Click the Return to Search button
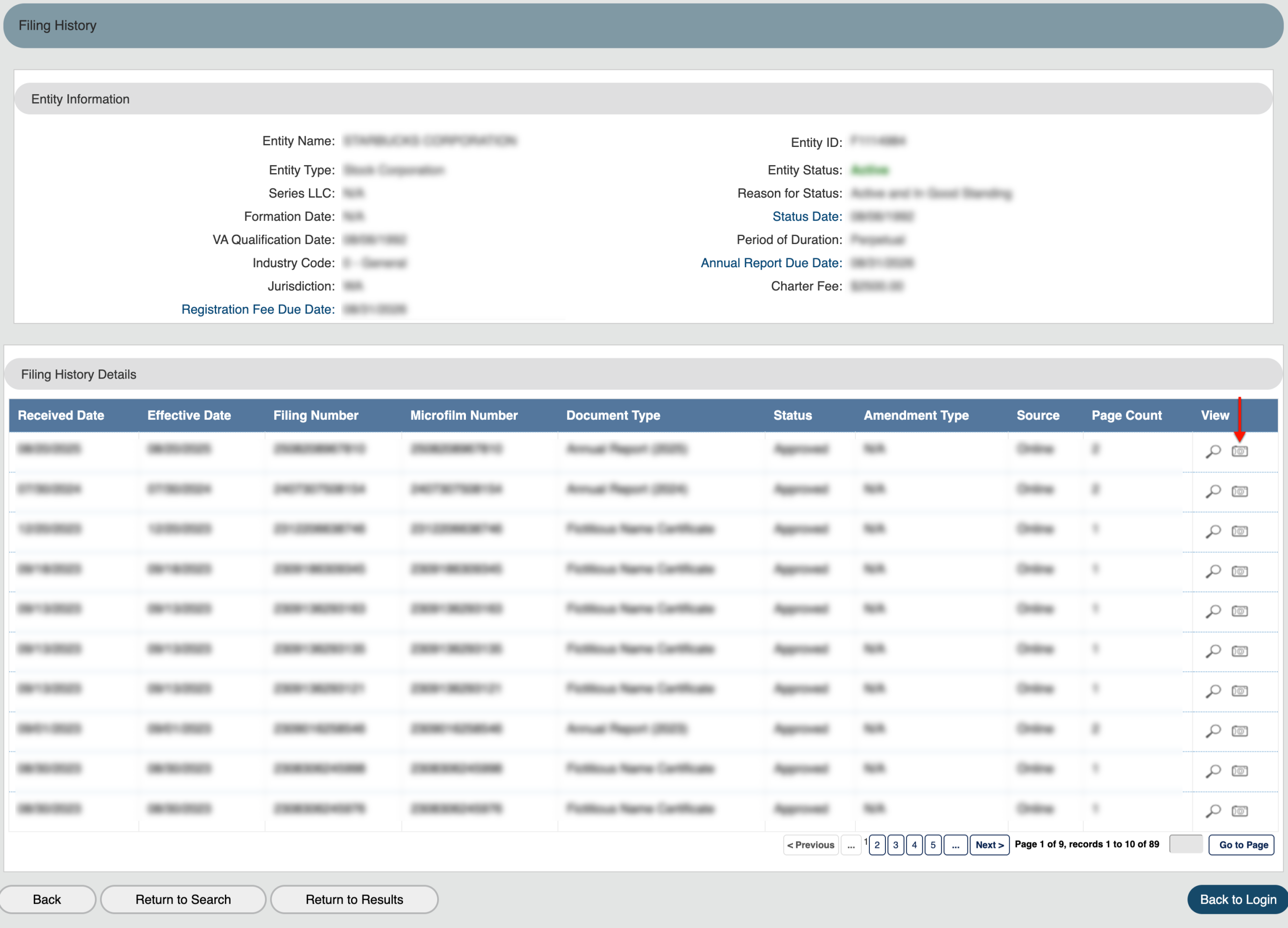 pos(183,899)
